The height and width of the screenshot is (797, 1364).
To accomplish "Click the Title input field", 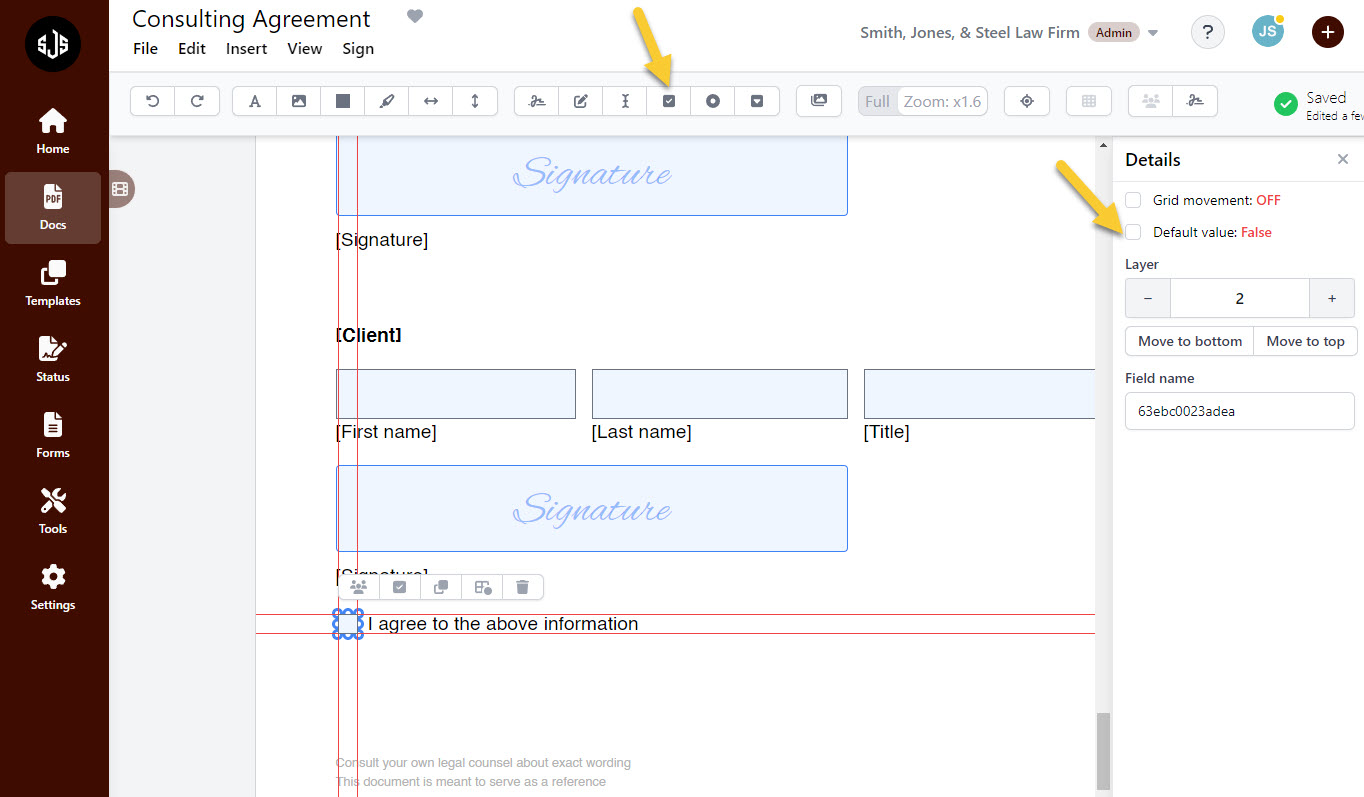I will [980, 394].
